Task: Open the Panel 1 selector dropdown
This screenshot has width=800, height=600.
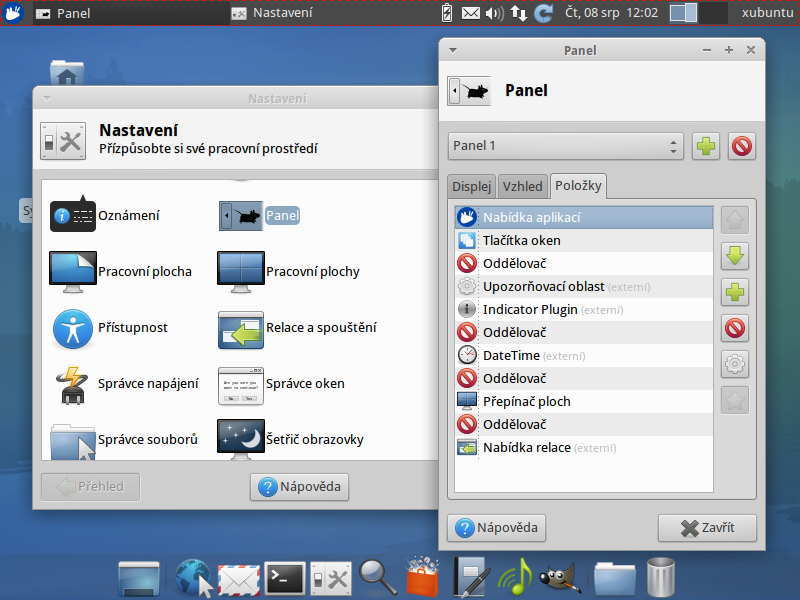Action: tap(565, 146)
